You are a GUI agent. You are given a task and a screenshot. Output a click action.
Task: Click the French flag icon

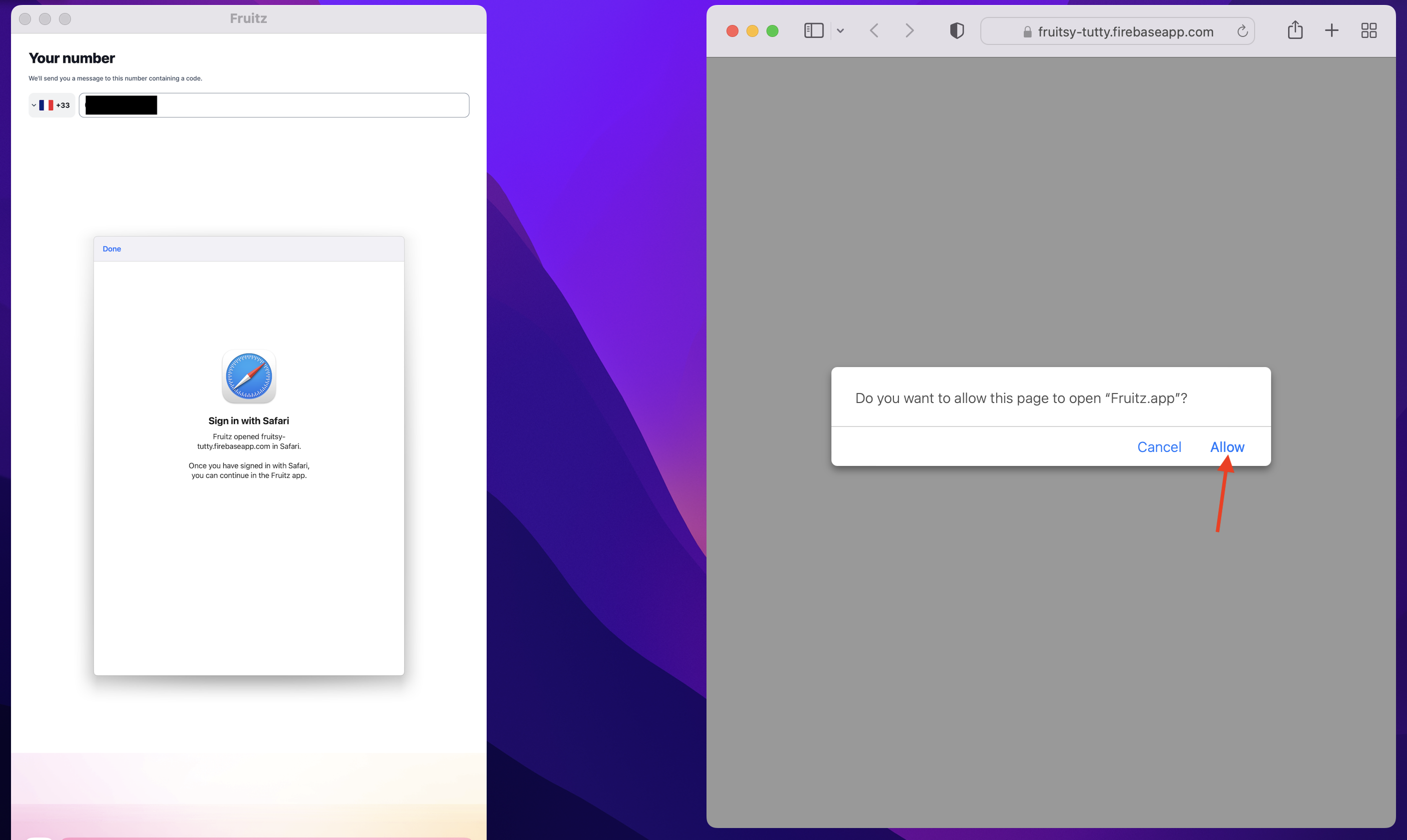coord(46,105)
